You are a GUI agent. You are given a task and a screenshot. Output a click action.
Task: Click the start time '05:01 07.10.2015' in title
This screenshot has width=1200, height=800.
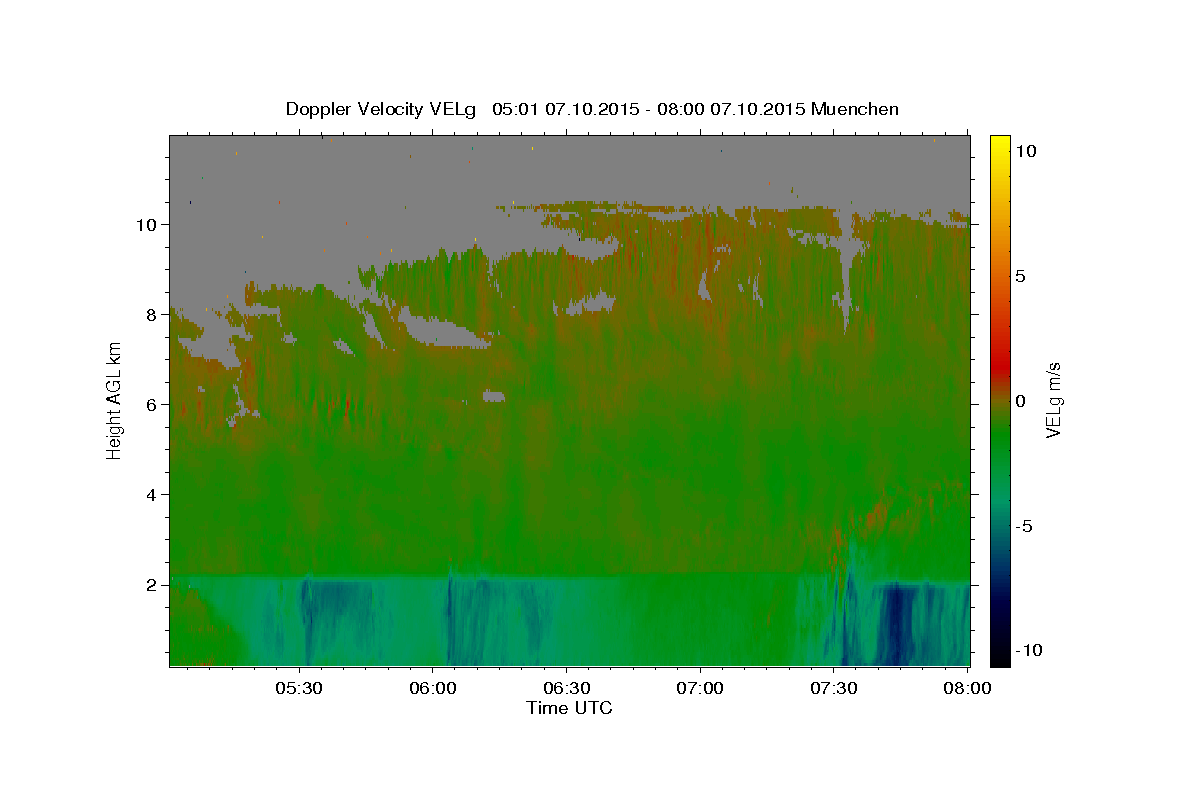[564, 109]
